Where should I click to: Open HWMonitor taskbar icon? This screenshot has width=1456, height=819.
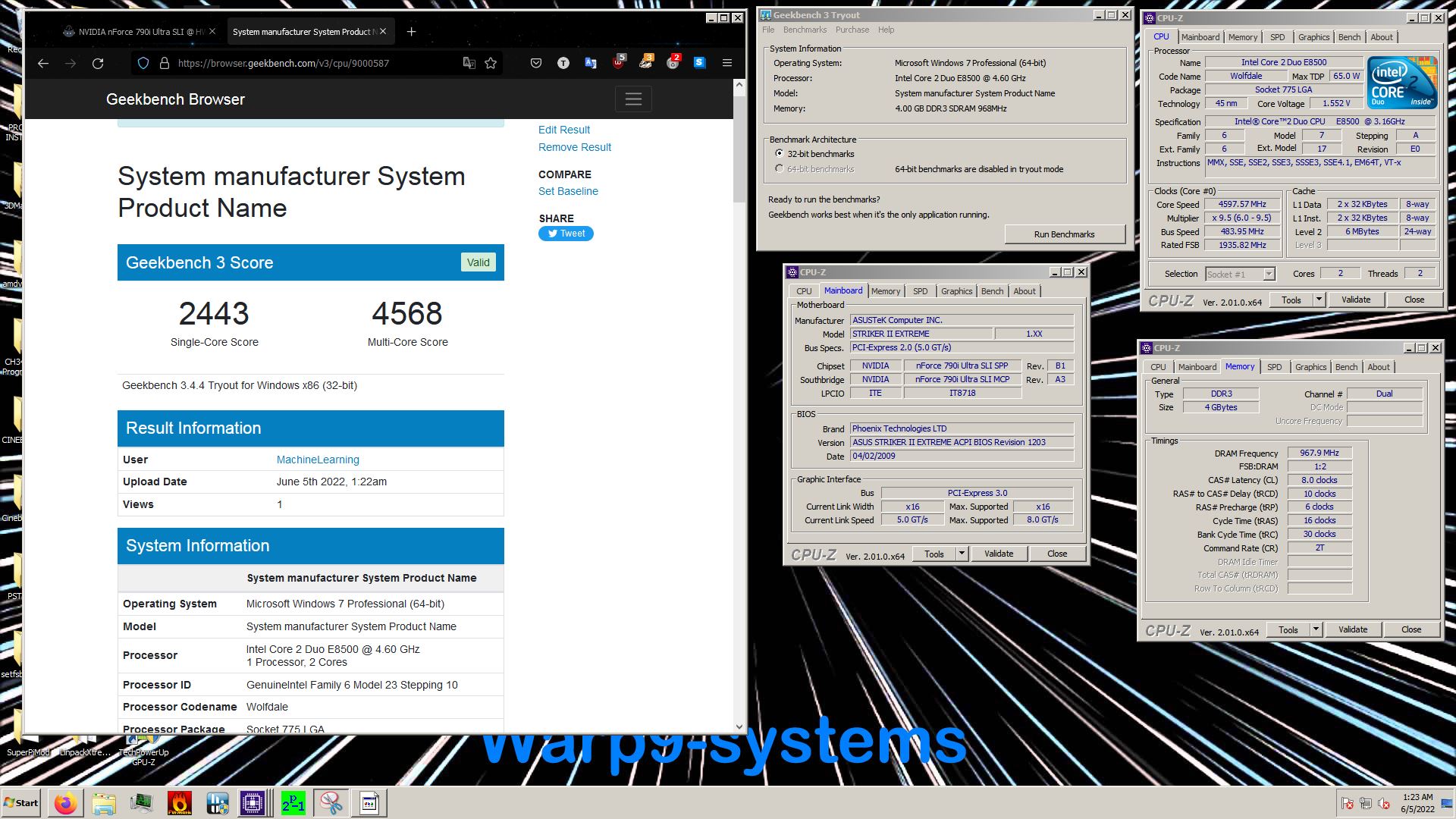pos(218,803)
